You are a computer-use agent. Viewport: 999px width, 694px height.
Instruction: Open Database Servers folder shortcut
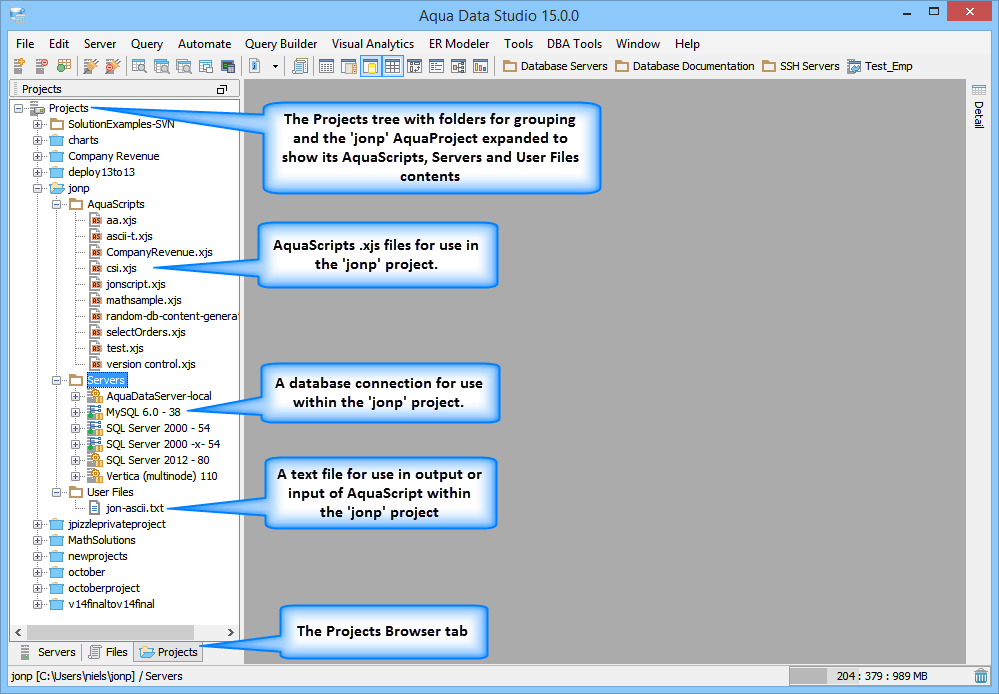coord(555,66)
